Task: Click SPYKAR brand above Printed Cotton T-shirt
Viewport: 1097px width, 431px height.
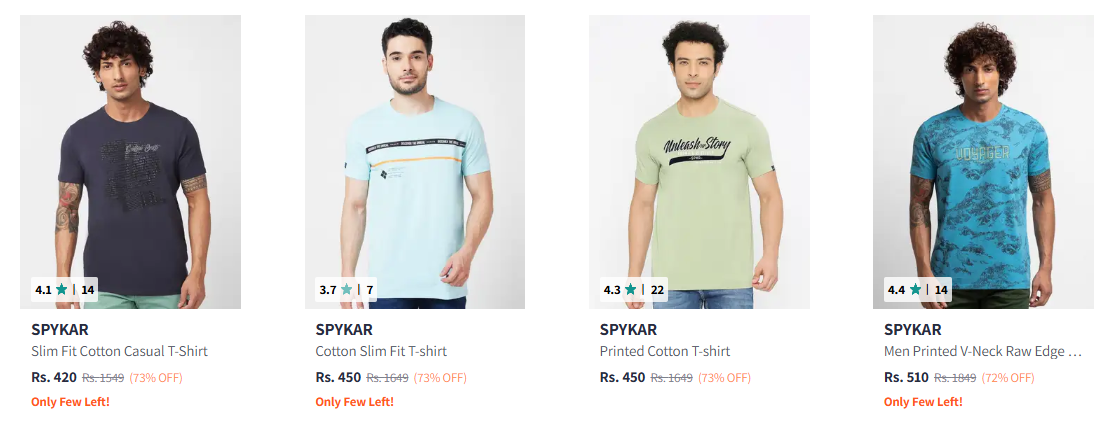Action: [628, 330]
